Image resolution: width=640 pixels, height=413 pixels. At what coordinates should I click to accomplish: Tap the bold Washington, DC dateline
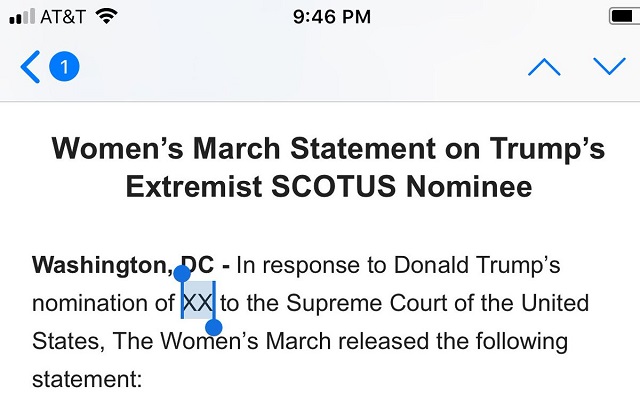tap(123, 265)
